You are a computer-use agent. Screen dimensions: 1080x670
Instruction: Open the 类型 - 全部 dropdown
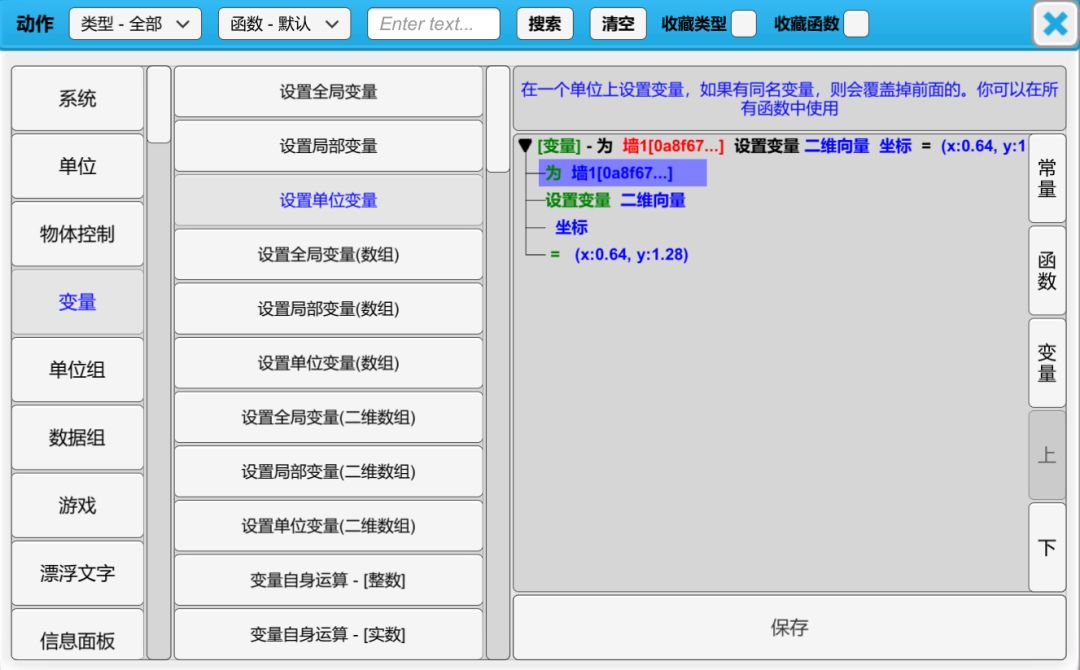pyautogui.click(x=135, y=24)
